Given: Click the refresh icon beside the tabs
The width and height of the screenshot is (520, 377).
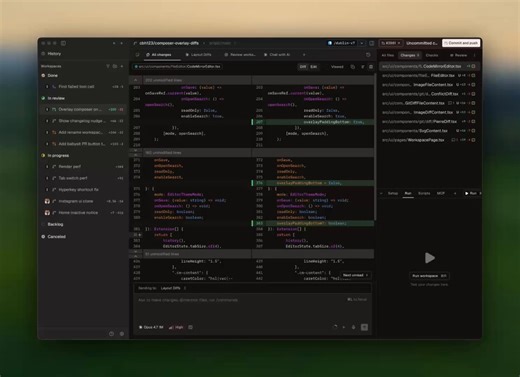Looking at the screenshot, I should [x=368, y=55].
